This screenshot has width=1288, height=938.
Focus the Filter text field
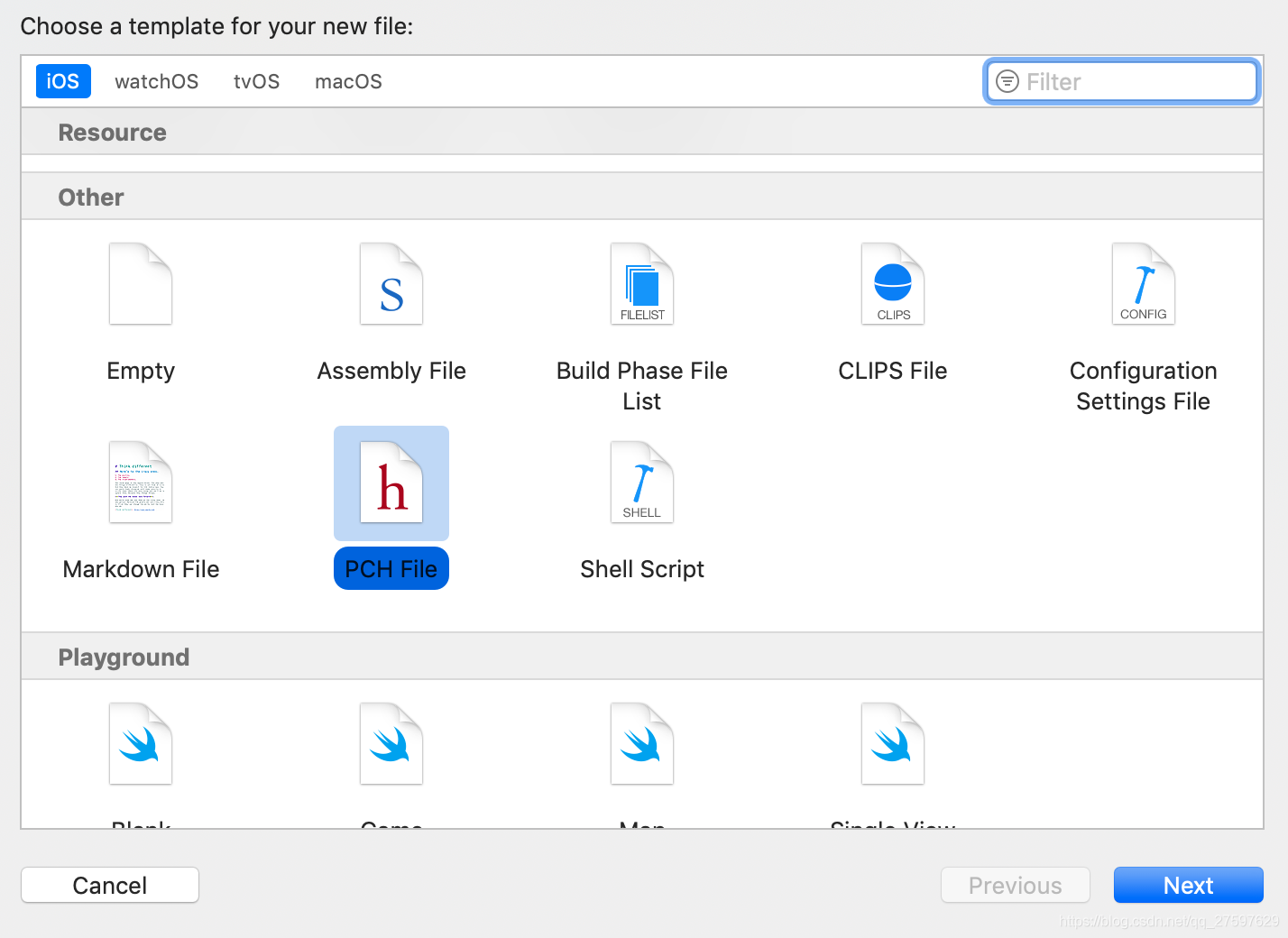[x=1122, y=82]
